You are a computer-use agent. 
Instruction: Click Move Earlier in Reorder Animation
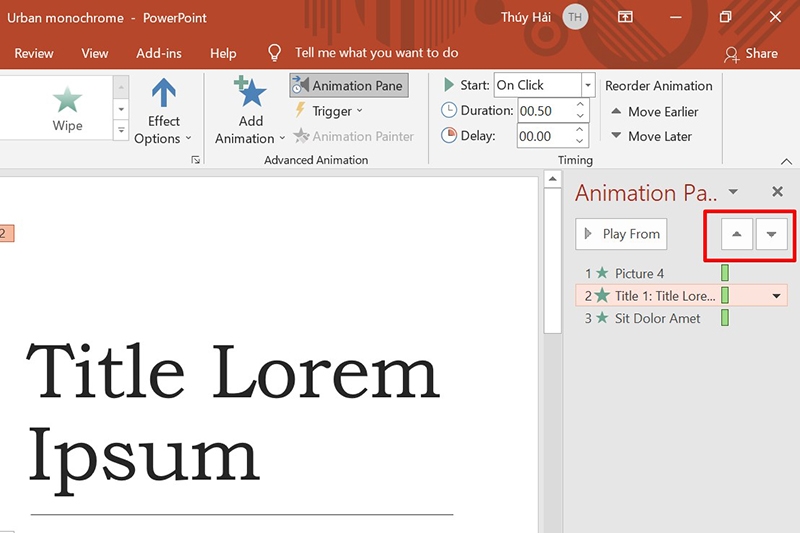click(654, 112)
